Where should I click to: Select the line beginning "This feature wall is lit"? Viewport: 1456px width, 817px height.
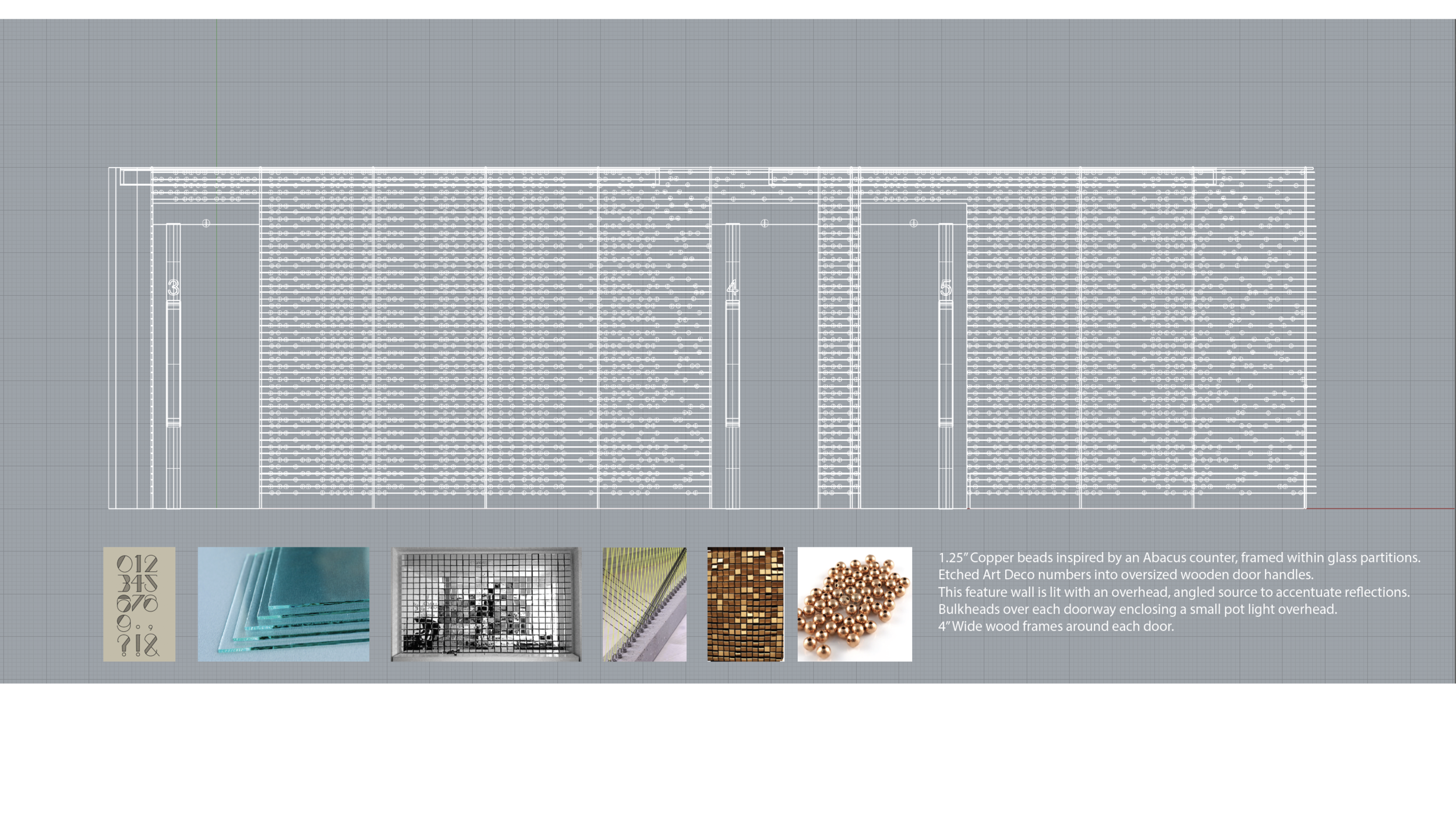(x=1174, y=592)
